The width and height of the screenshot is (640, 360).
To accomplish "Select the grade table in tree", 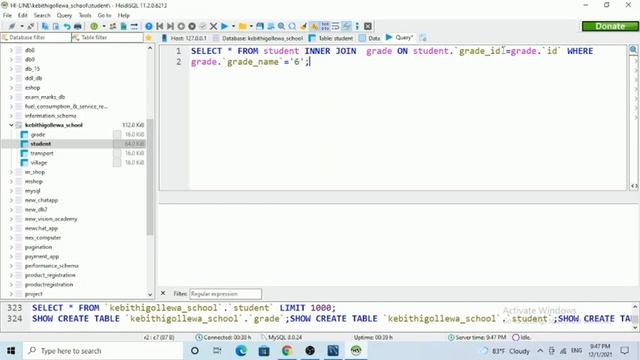I will click(x=38, y=134).
